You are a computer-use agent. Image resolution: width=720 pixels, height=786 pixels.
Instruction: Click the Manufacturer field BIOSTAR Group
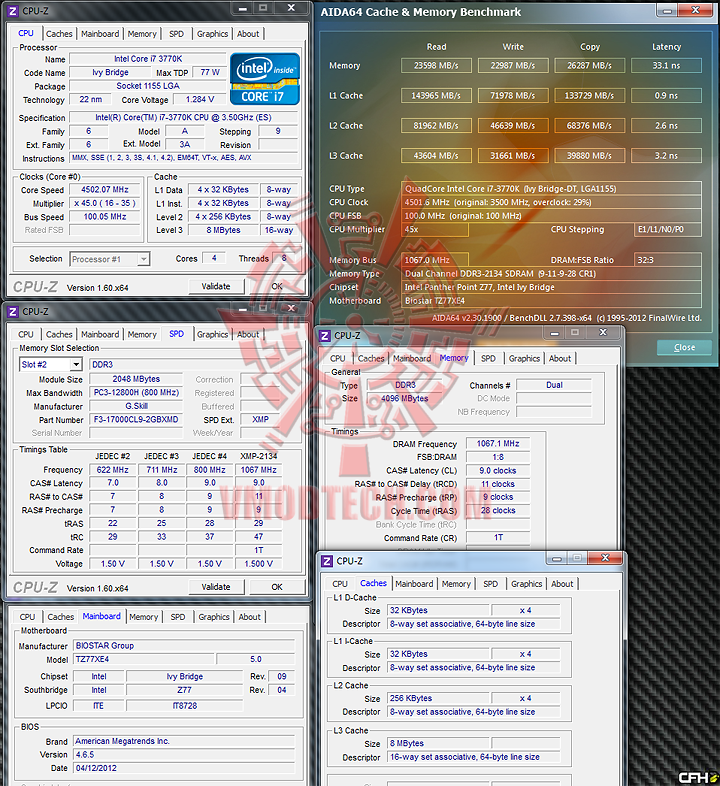184,646
